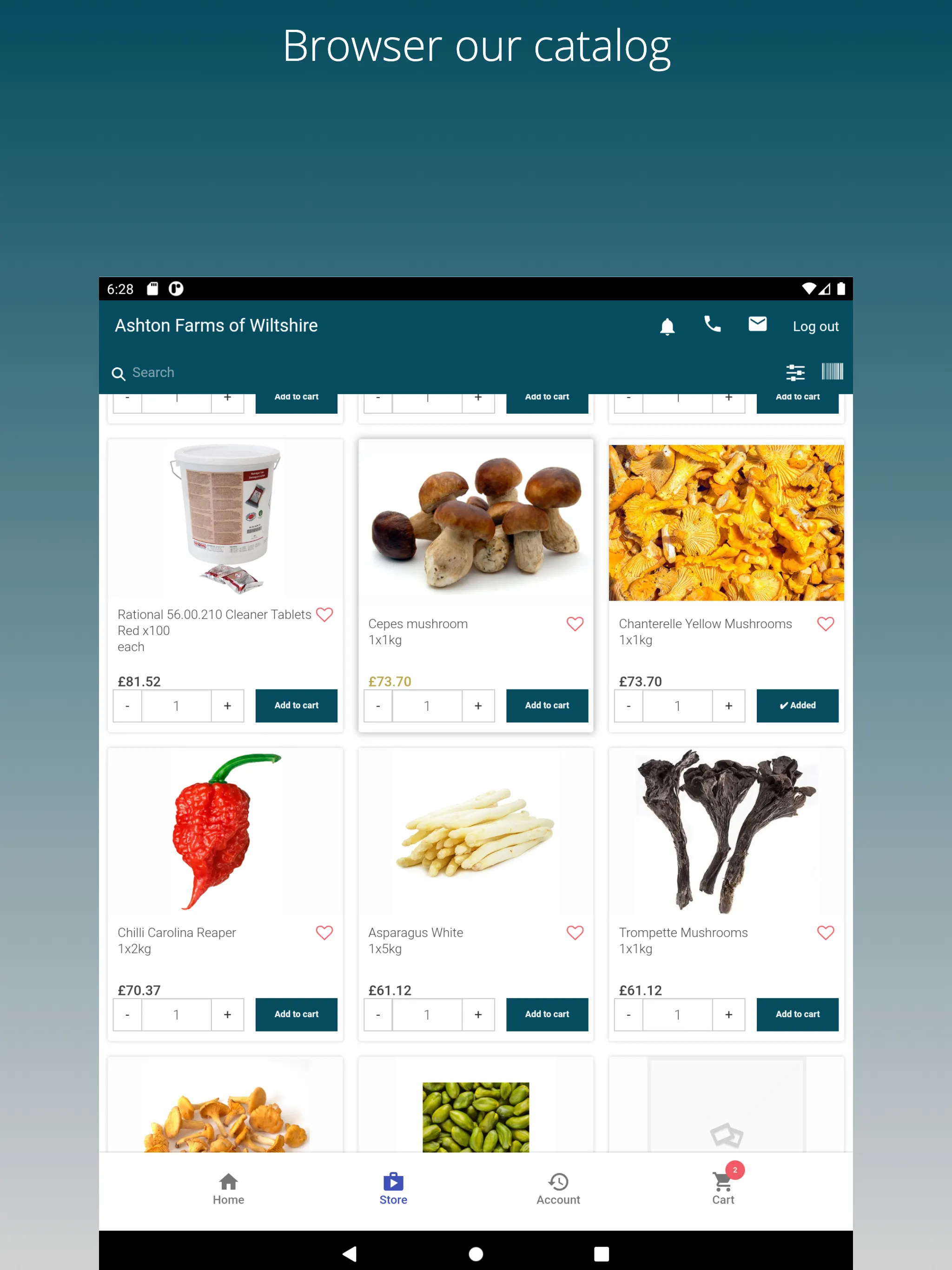Toggle favorite on Cepes mushroom
This screenshot has height=1270, width=952.
(575, 624)
